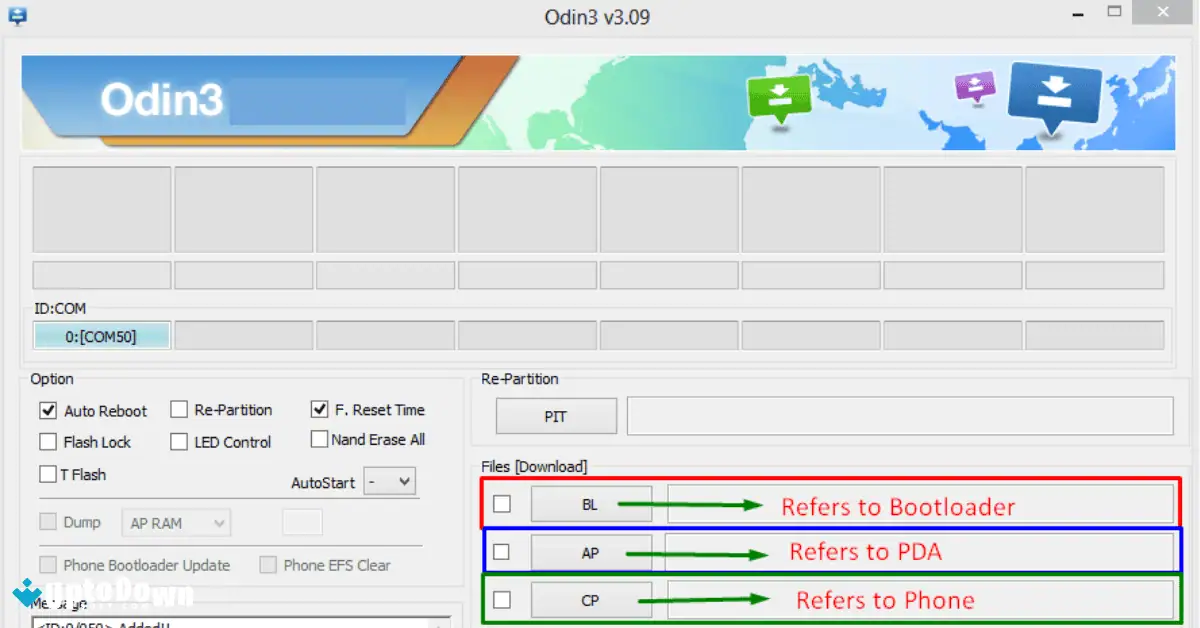Enable Nand Erase All
The image size is (1200, 628).
320,438
